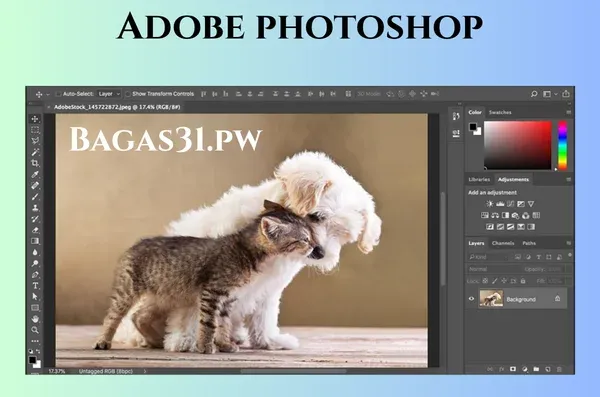Select the Rectangular Marquee tool
600x397 pixels.
pos(35,130)
